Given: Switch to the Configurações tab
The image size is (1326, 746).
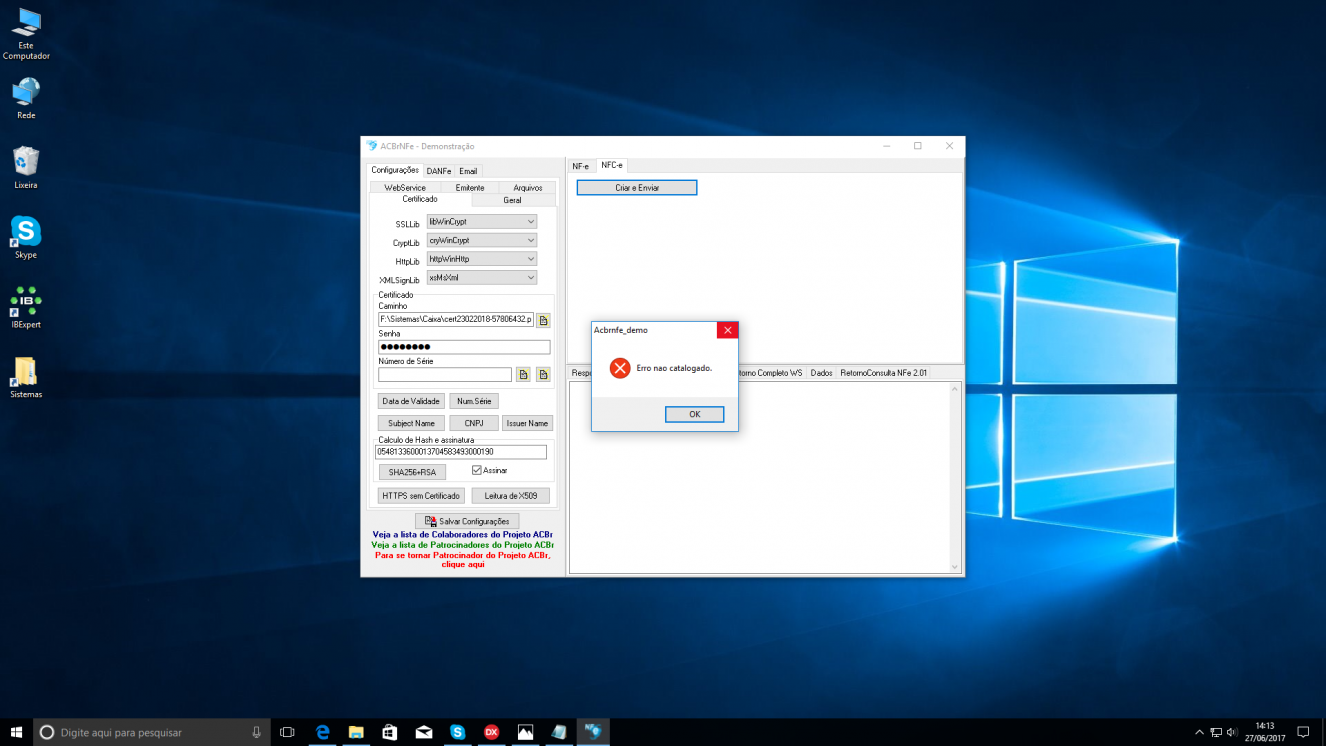Looking at the screenshot, I should coord(395,170).
